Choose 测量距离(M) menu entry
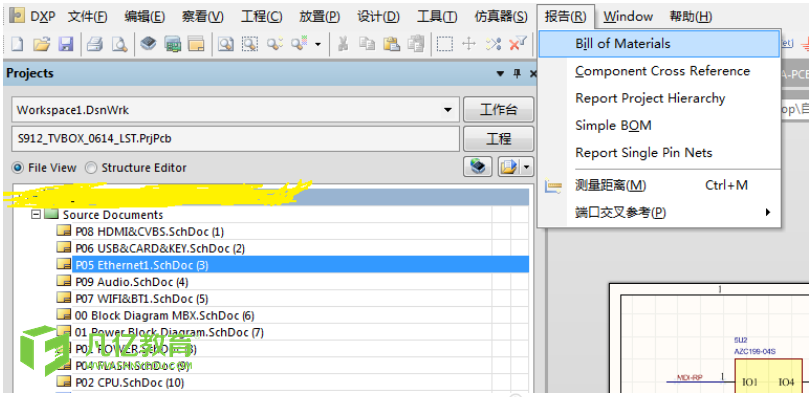 (659, 185)
